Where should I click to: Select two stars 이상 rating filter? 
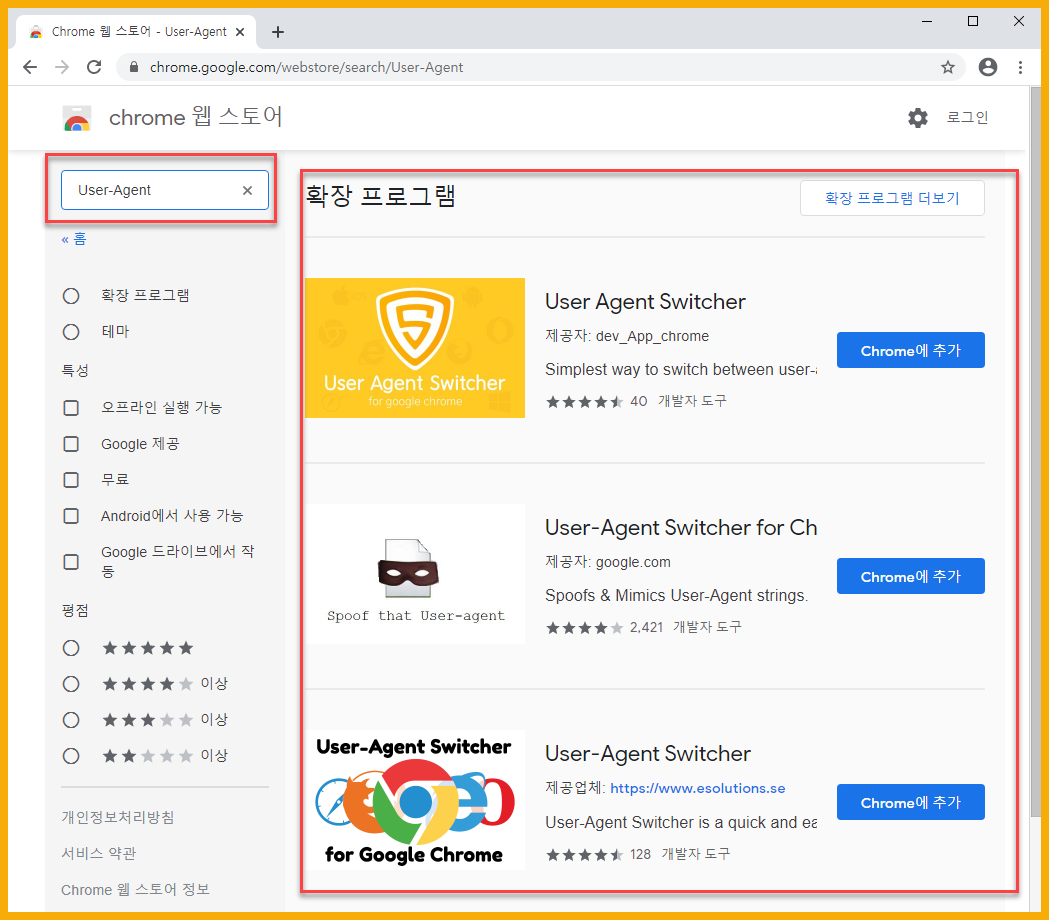click(x=71, y=756)
